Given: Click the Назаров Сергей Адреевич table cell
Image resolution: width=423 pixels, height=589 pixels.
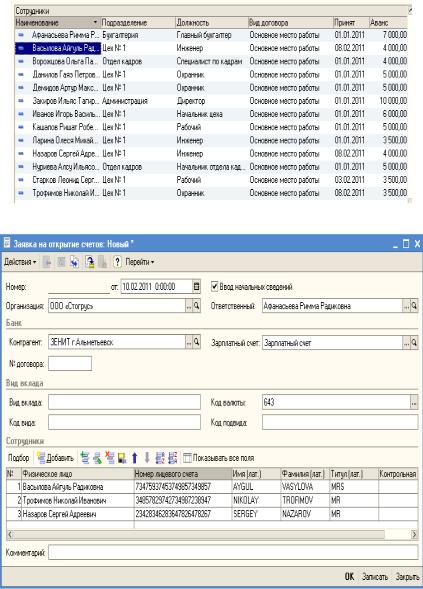Looking at the screenshot, I should pos(78,513).
